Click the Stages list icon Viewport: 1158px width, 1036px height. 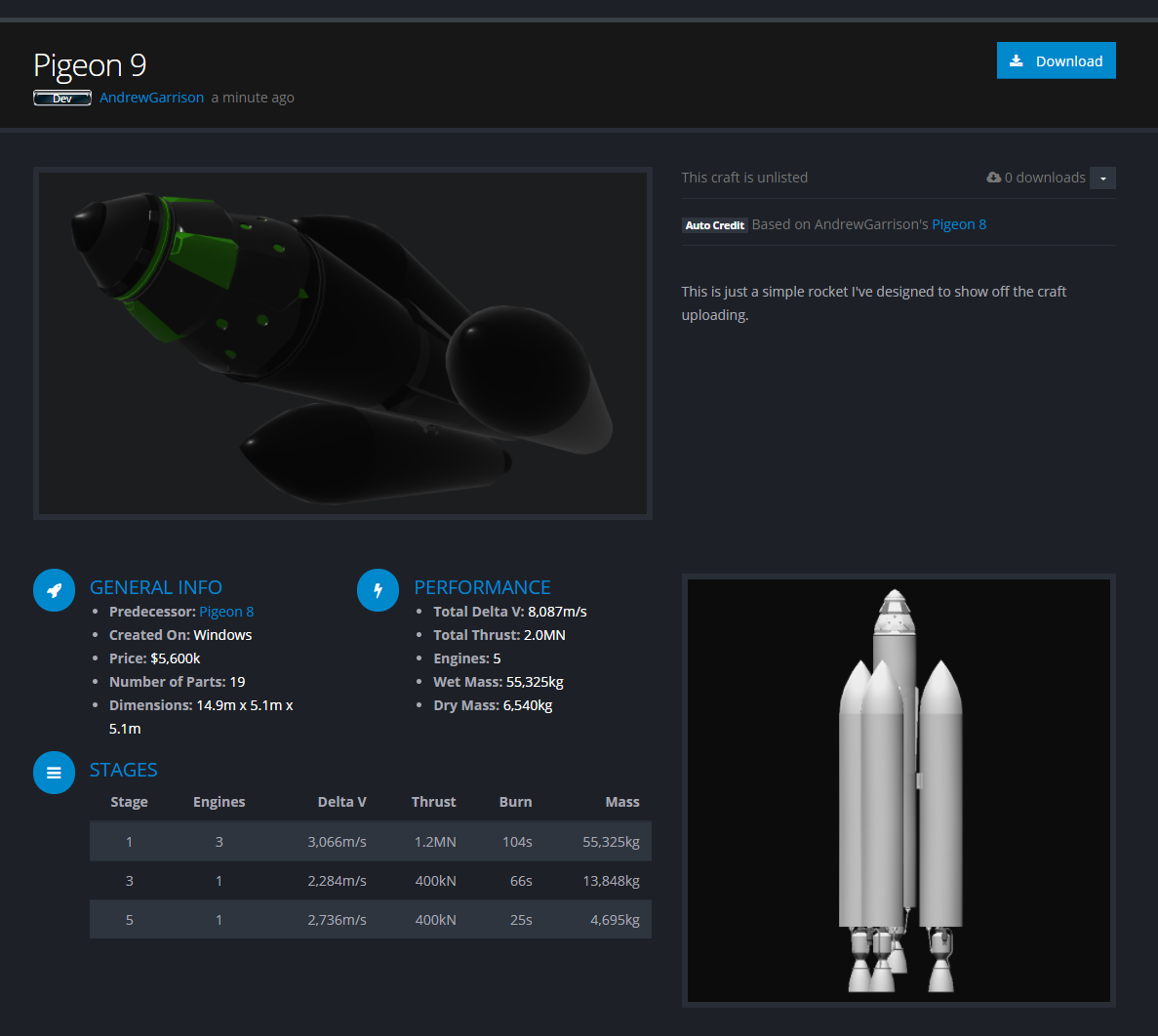[54, 773]
